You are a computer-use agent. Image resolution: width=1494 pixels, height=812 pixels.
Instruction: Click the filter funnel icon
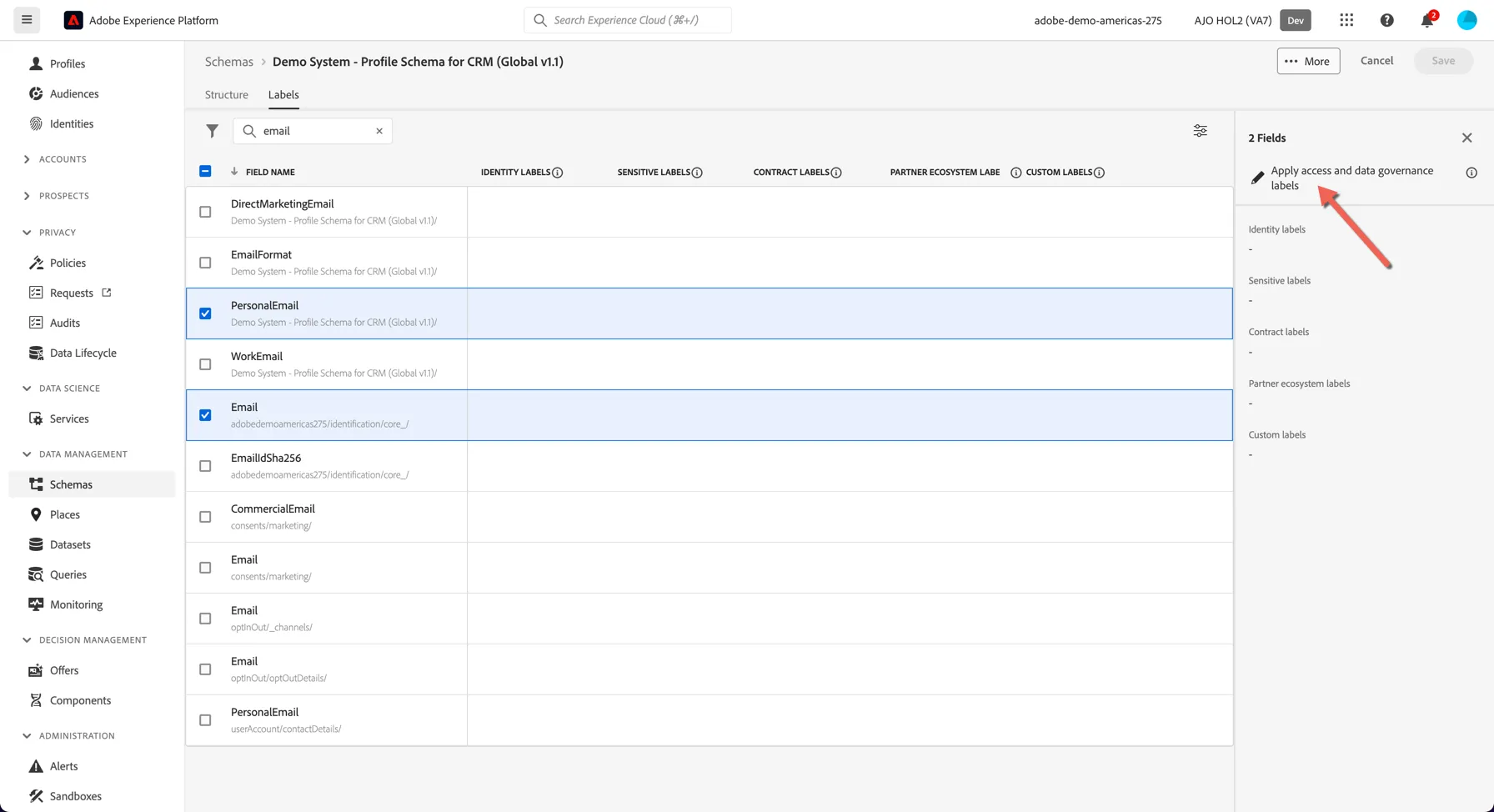click(212, 131)
